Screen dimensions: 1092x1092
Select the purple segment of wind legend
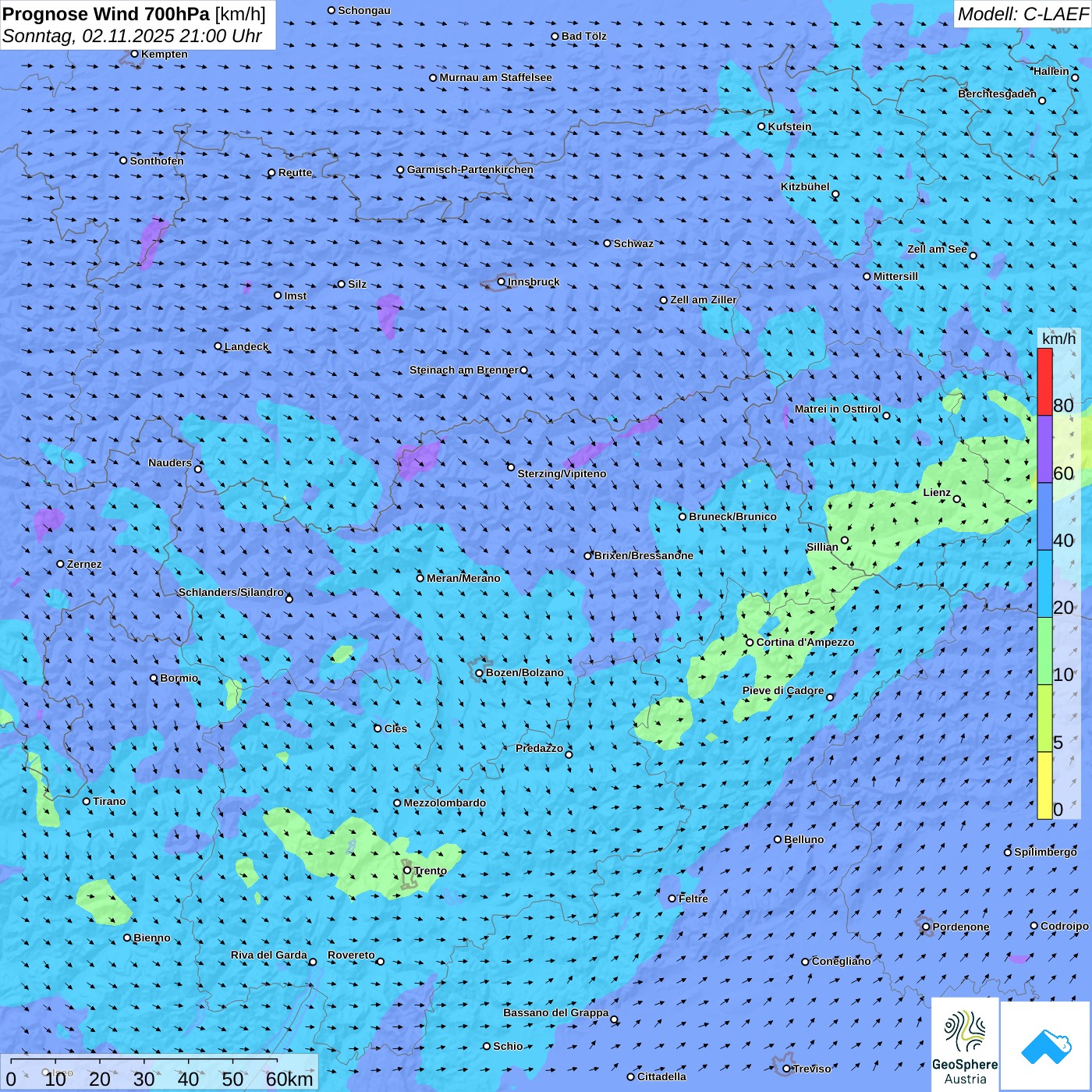(1044, 449)
